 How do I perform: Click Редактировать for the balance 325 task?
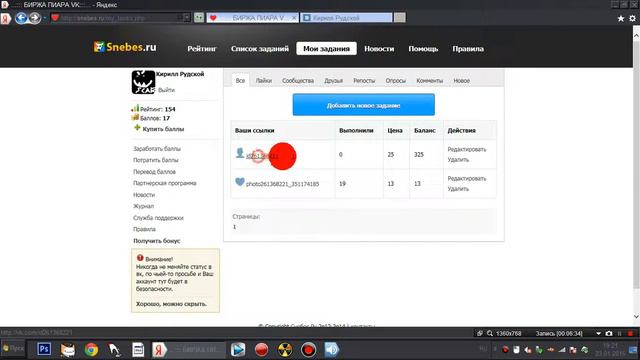point(467,149)
